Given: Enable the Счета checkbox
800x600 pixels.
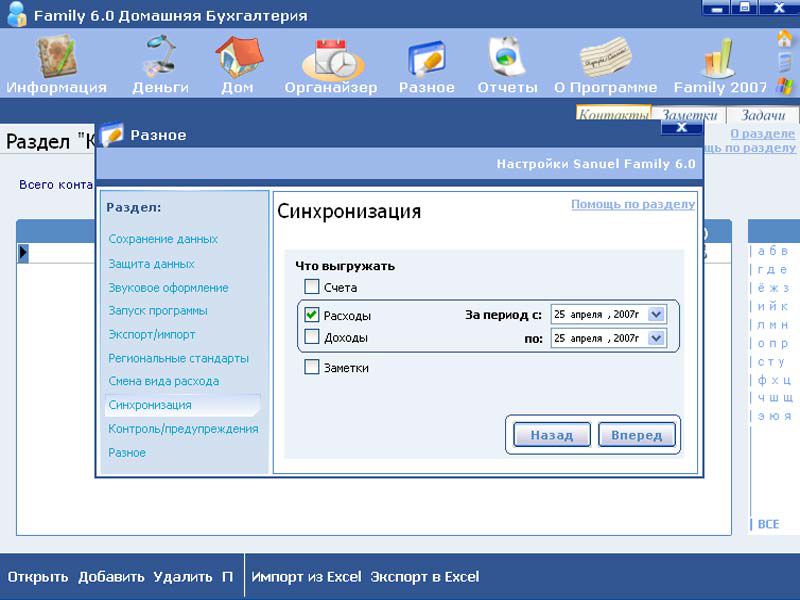Looking at the screenshot, I should coord(312,287).
